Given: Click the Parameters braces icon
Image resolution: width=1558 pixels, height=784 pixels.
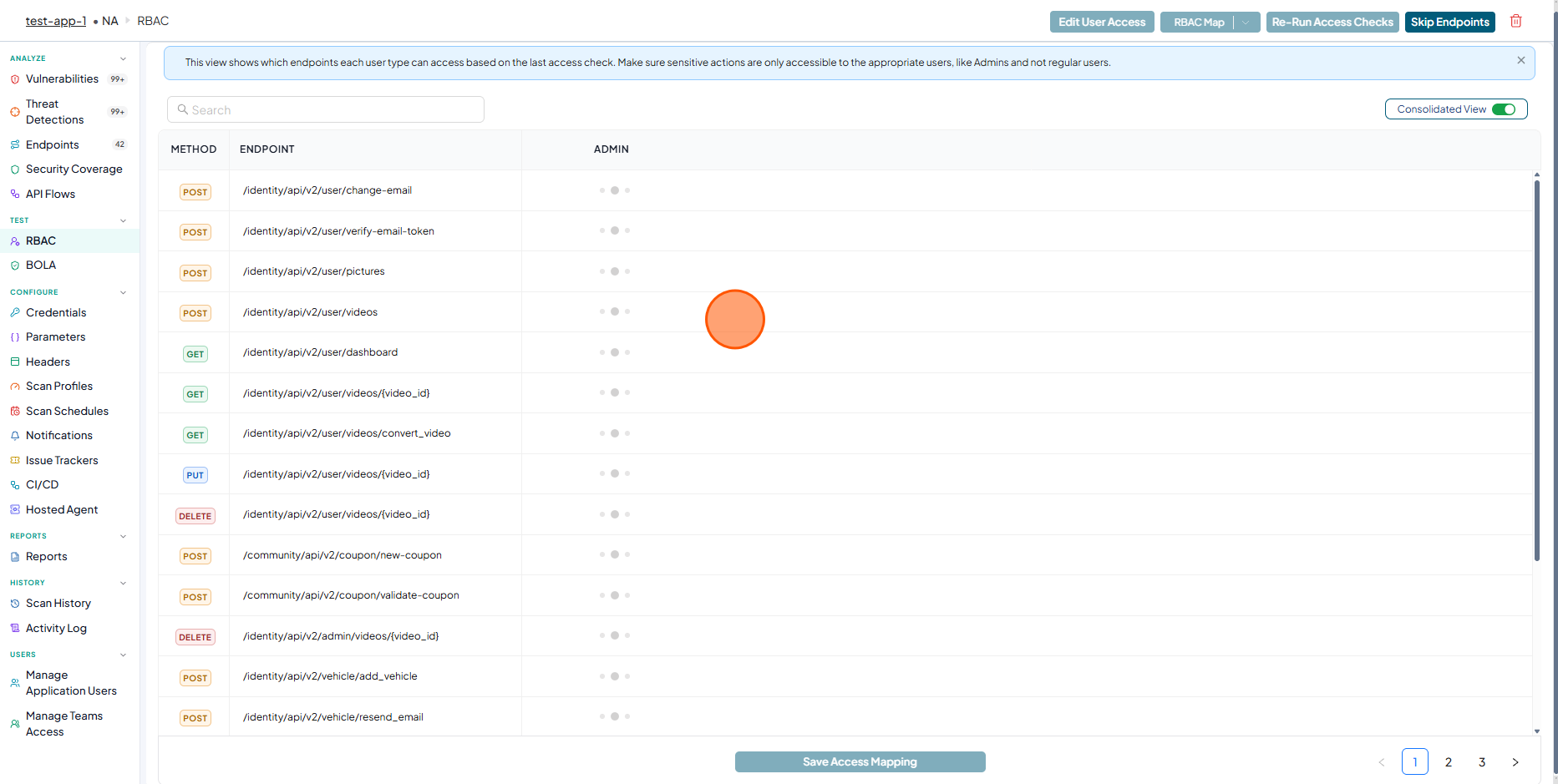Looking at the screenshot, I should pyautogui.click(x=15, y=337).
